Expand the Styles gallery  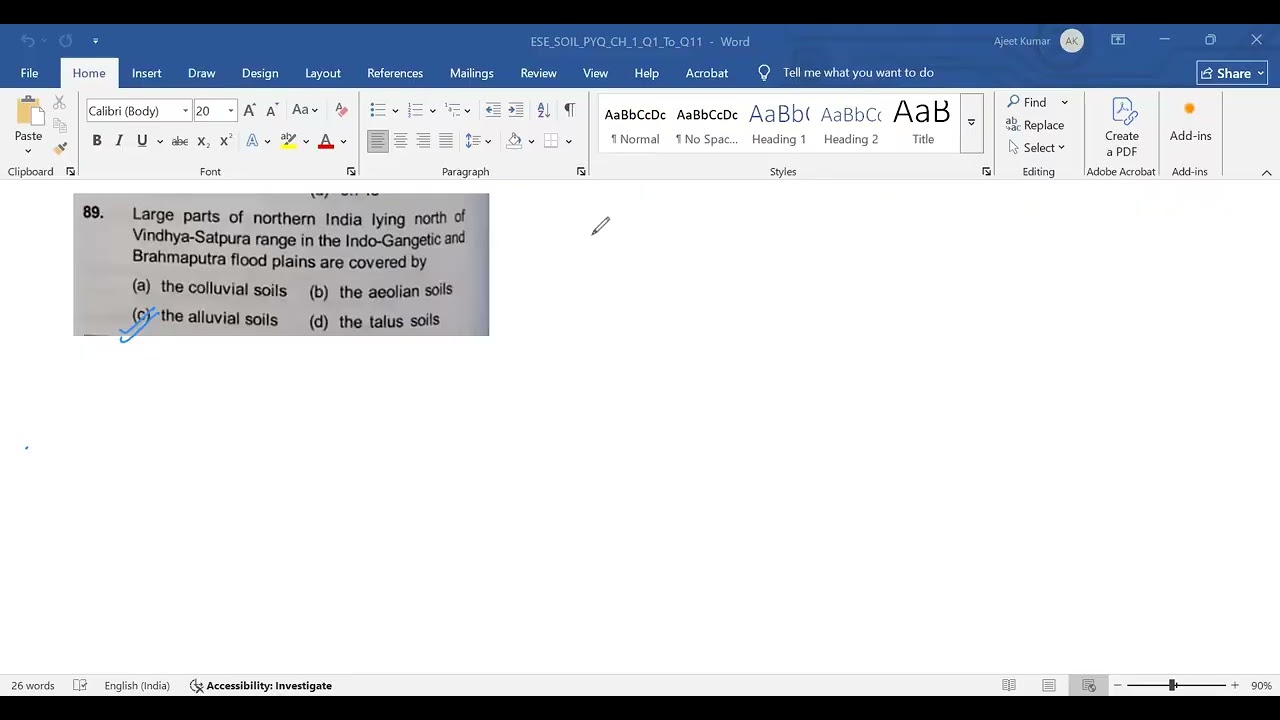[x=971, y=123]
